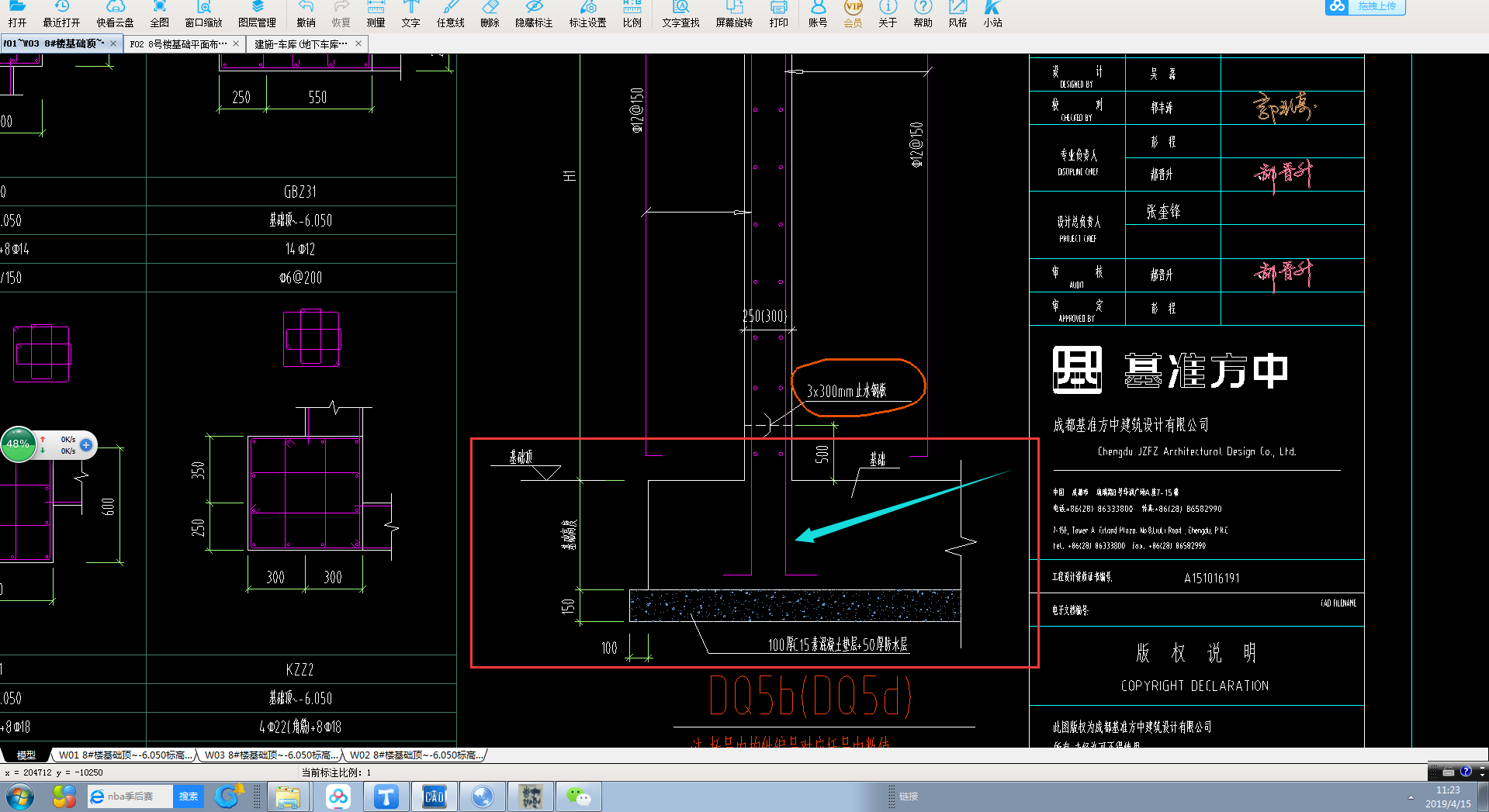This screenshot has width=1489, height=812.
Task: Click the KZZ2 table cell
Action: pyautogui.click(x=300, y=669)
